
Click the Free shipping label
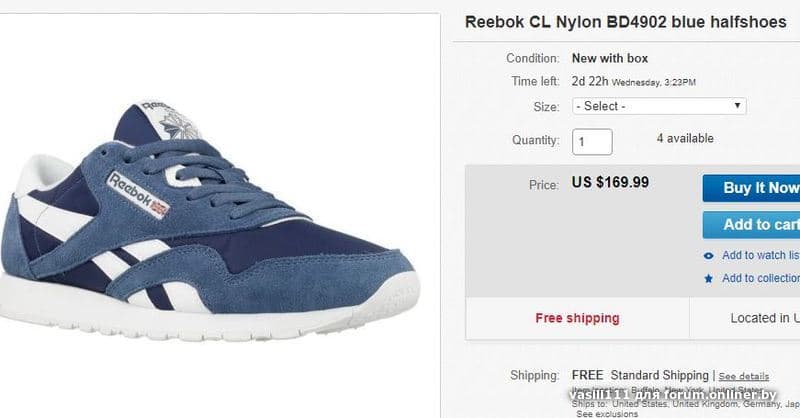point(577,318)
